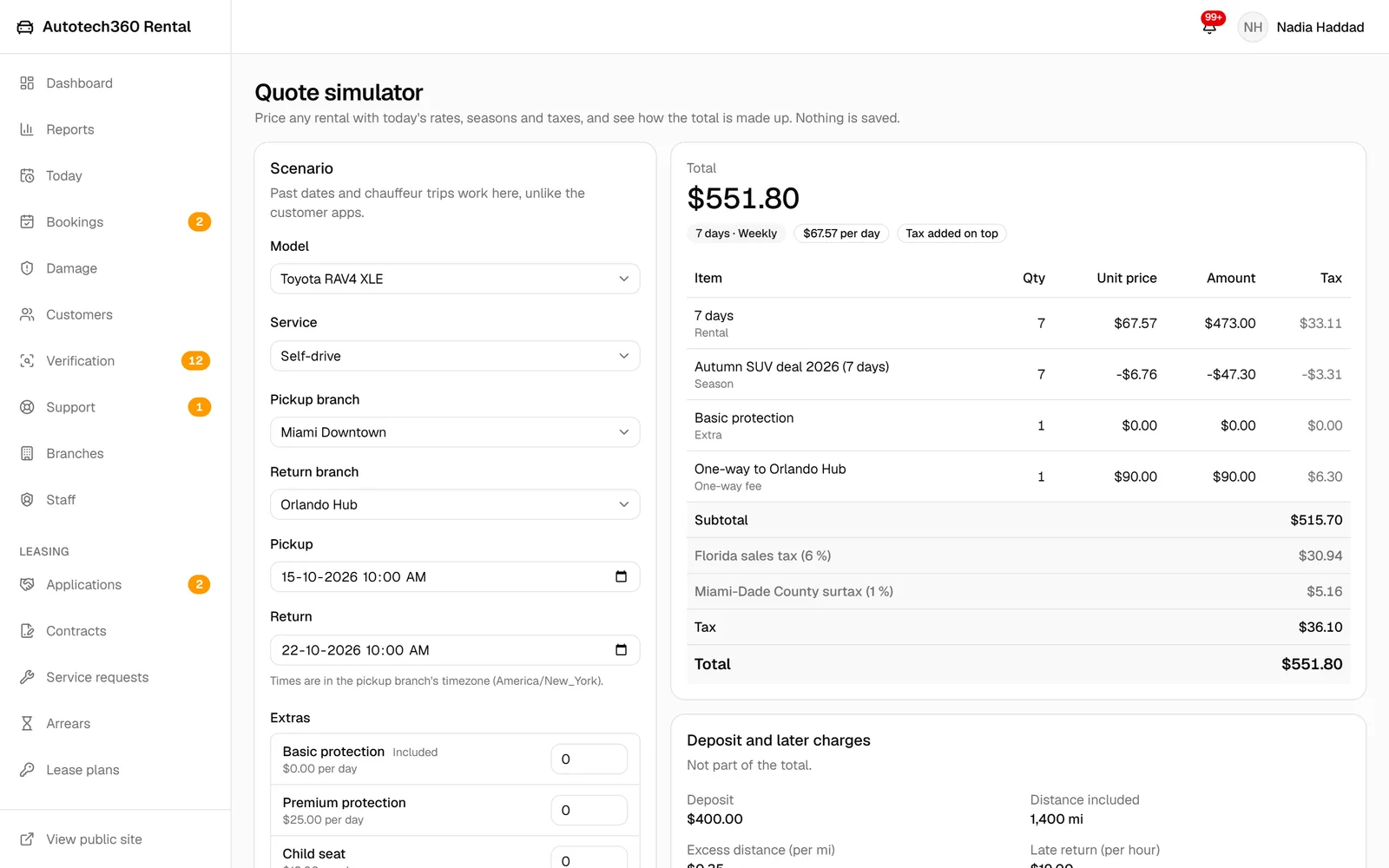
Task: Open the Service dropdown showing Self-drive
Action: click(455, 356)
